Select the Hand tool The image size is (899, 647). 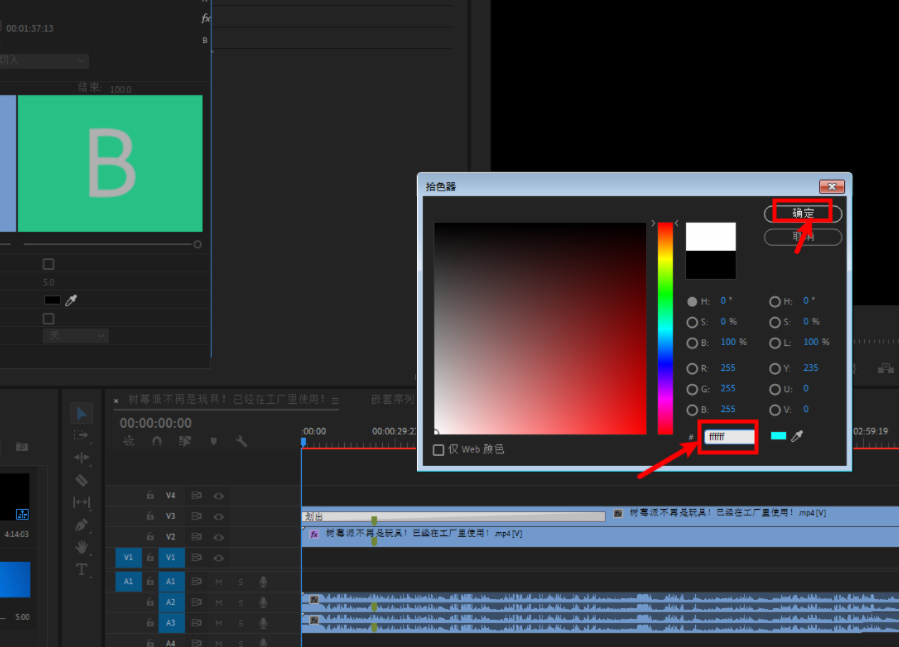[82, 547]
